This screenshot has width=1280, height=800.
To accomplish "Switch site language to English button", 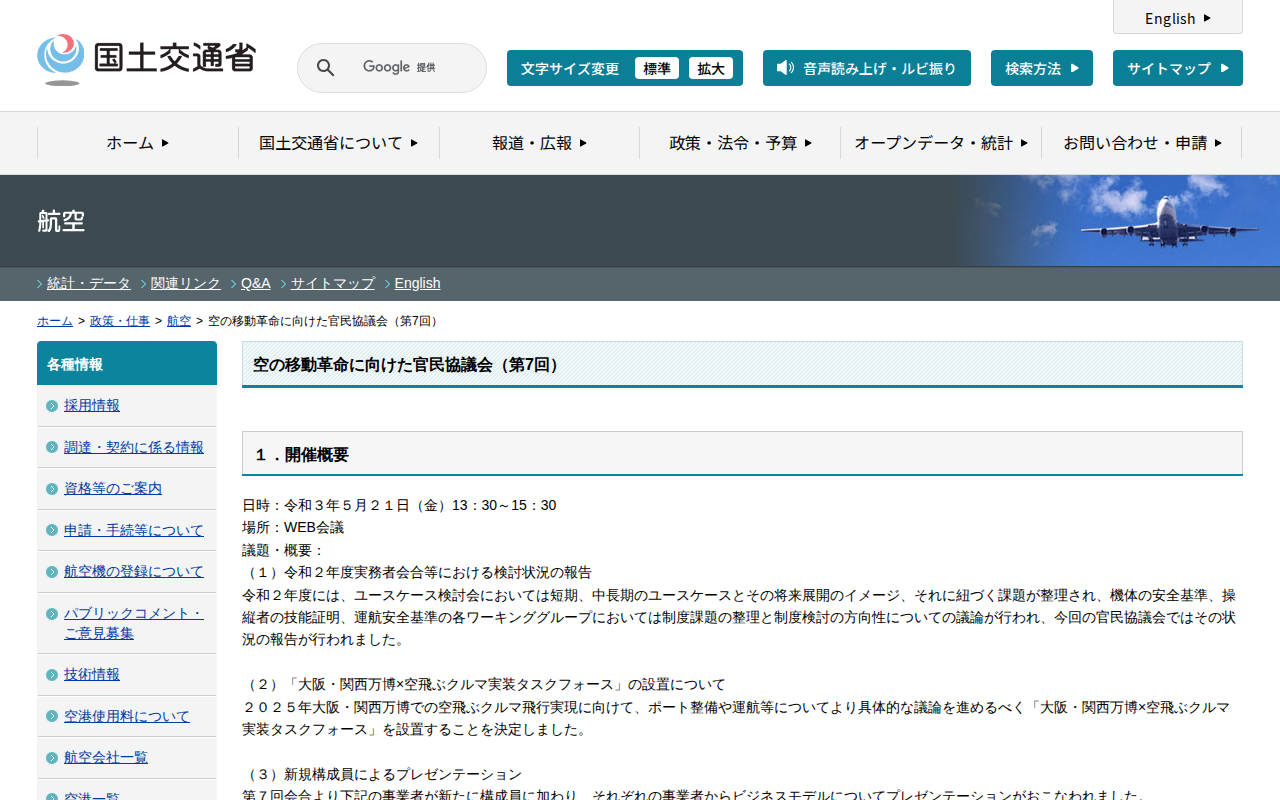I will tap(1177, 18).
